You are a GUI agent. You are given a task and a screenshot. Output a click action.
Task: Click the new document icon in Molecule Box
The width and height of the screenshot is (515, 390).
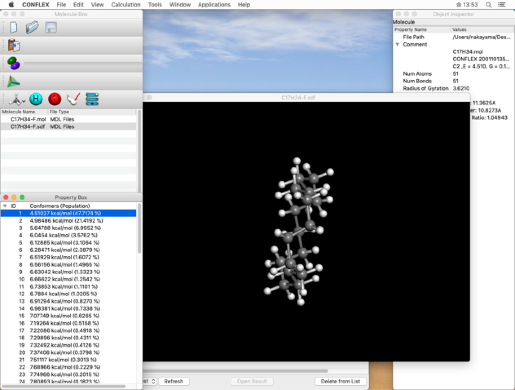pyautogui.click(x=13, y=27)
